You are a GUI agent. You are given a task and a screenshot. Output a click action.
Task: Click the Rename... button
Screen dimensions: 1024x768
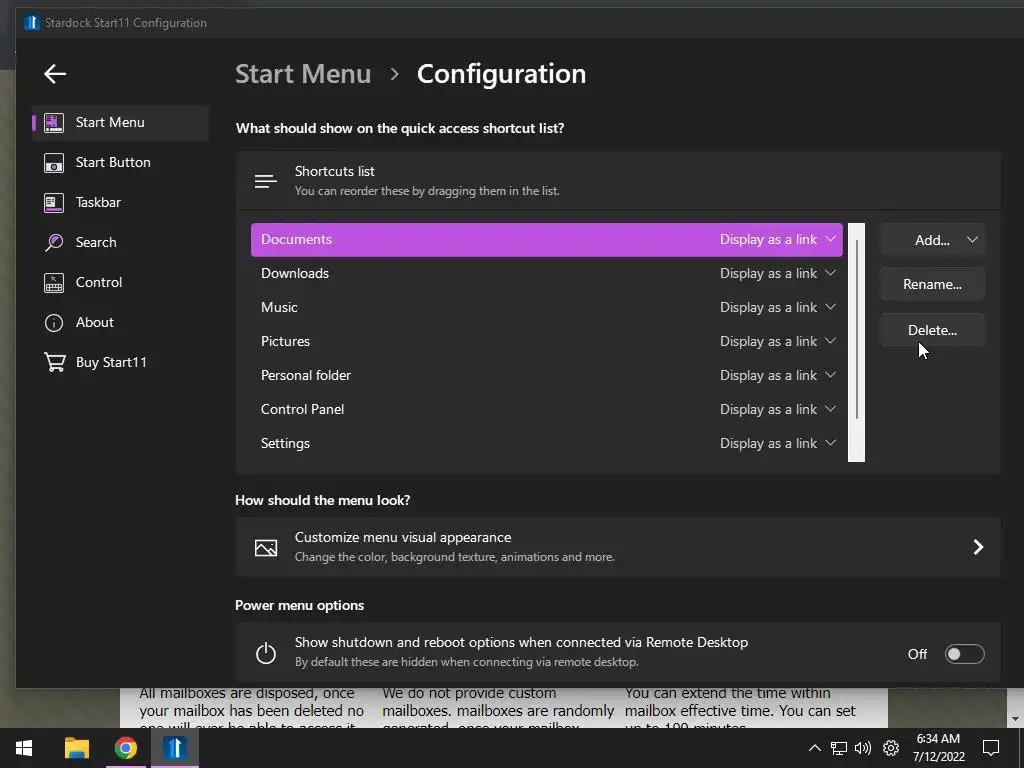932,284
